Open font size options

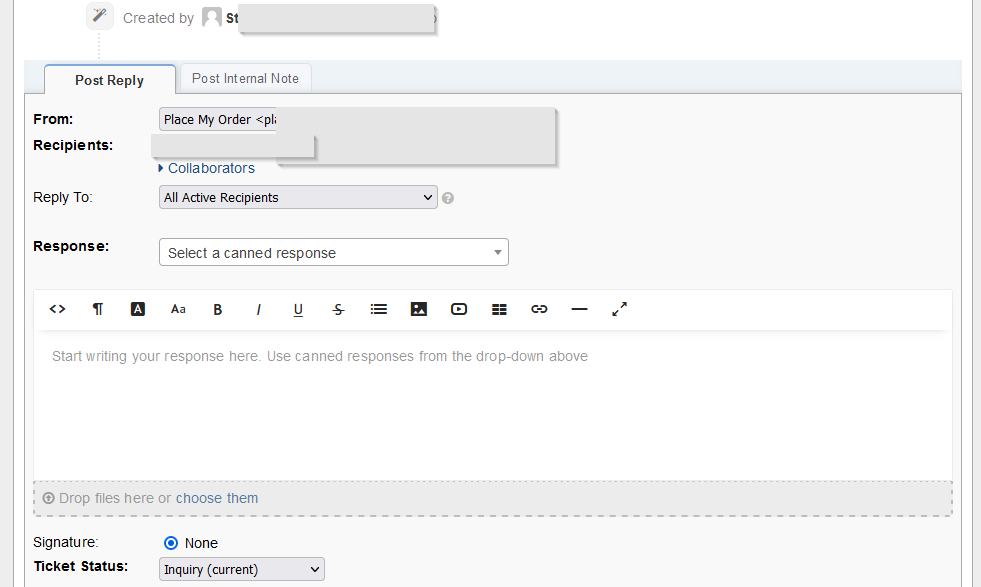point(178,310)
